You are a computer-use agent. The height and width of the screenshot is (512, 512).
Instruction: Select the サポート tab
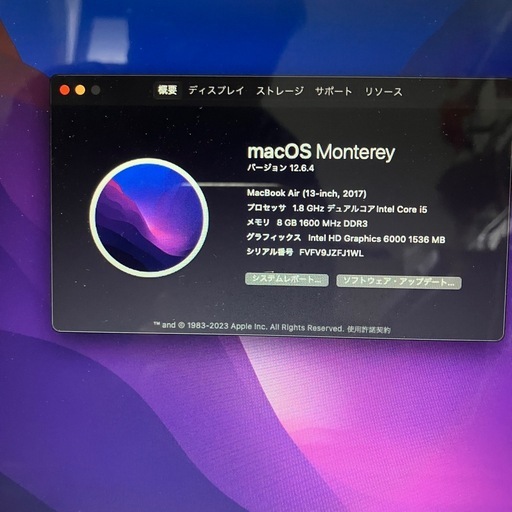(x=333, y=91)
